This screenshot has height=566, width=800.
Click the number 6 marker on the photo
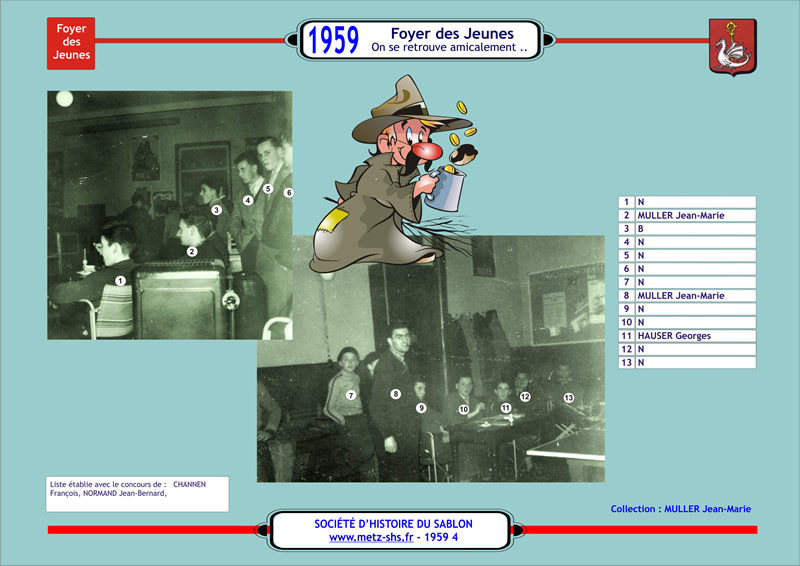[289, 192]
